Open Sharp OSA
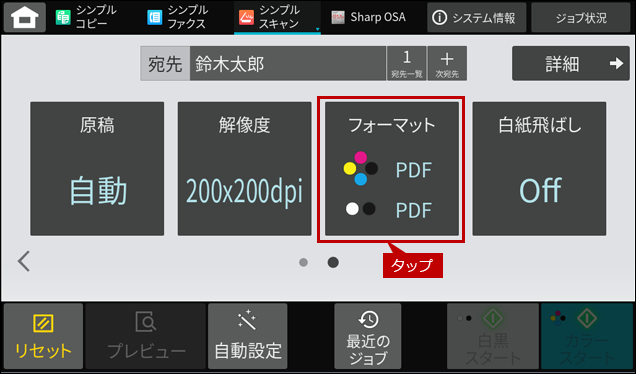 [x=368, y=17]
